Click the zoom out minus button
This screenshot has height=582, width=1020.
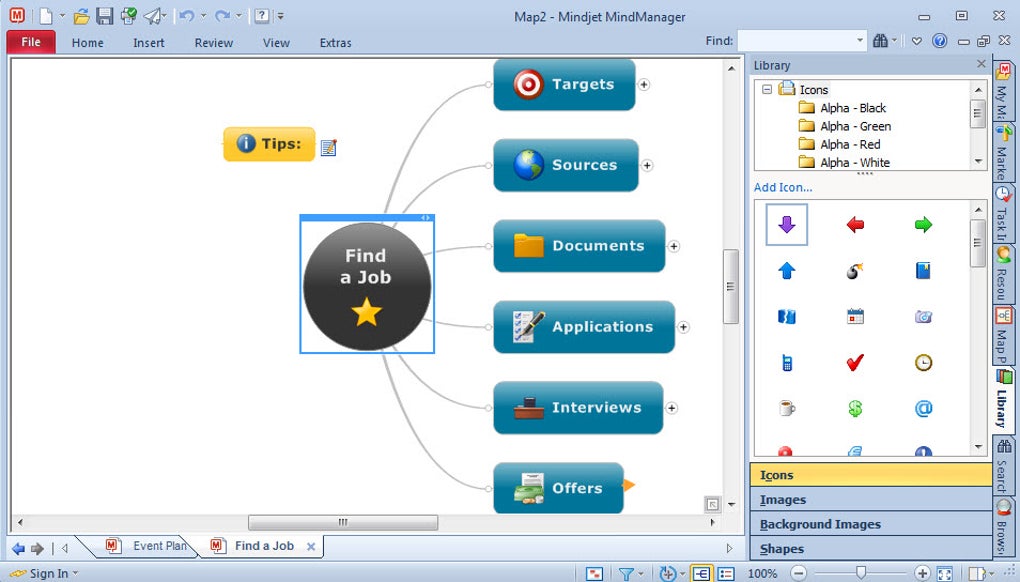798,574
